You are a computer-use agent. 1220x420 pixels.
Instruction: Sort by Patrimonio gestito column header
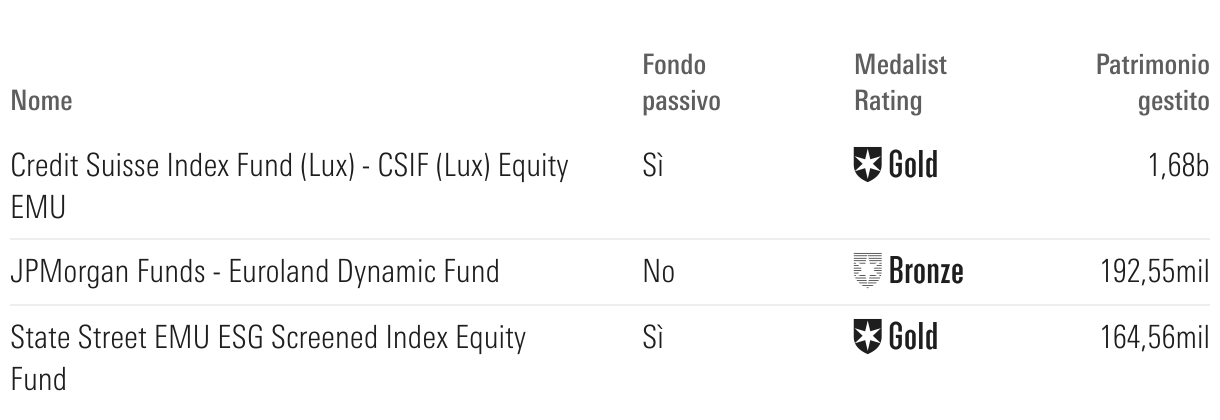coord(1153,84)
